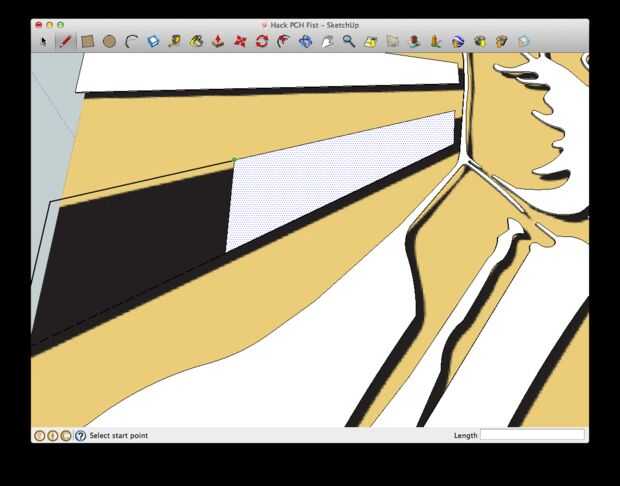Click the third status bar circle icon

click(66, 436)
